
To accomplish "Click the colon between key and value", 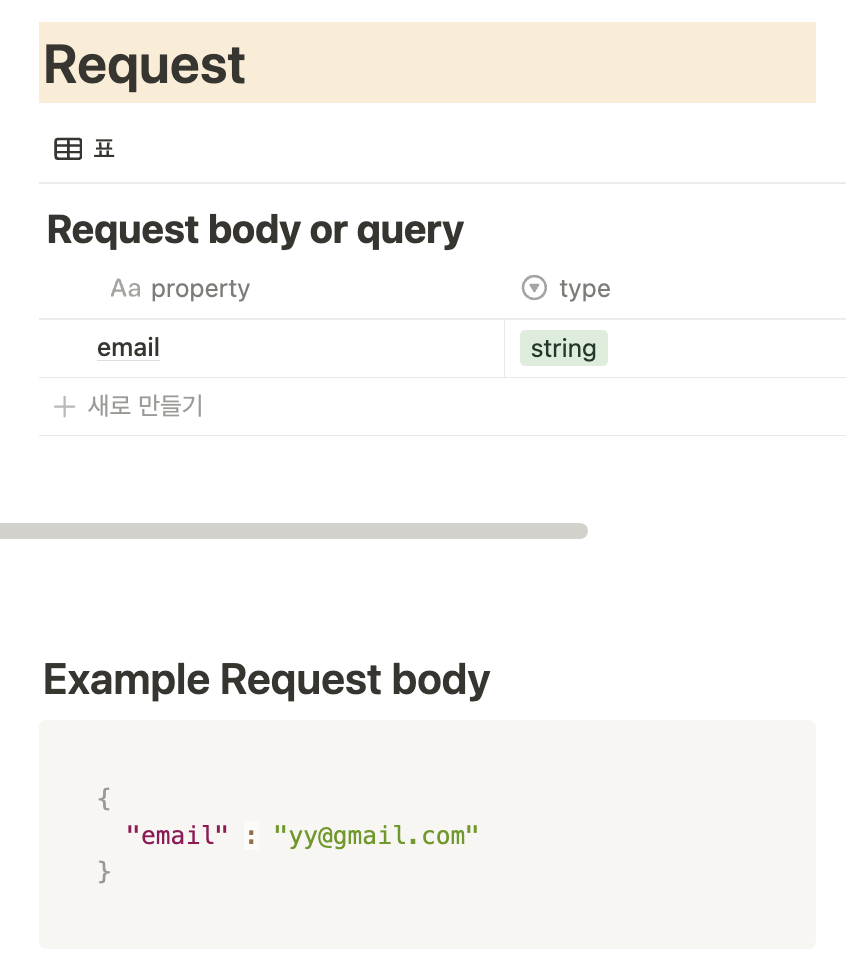I will (x=251, y=835).
